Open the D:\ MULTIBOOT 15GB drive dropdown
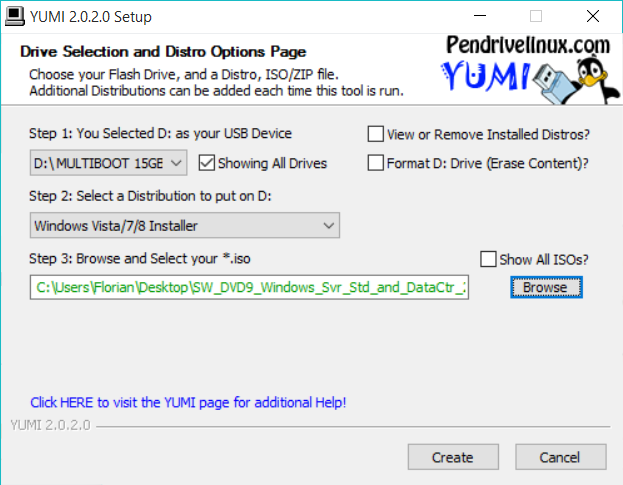The width and height of the screenshot is (623, 485). [108, 163]
